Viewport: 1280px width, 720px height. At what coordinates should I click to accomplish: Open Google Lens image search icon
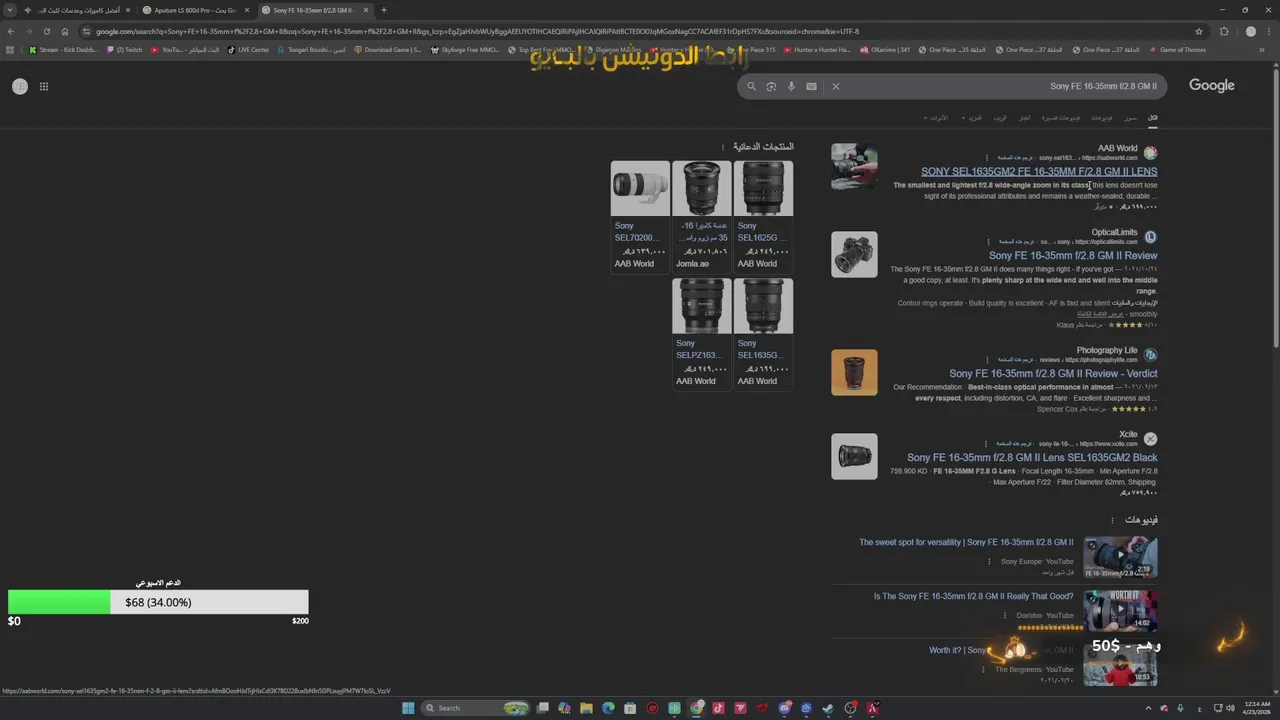pos(771,86)
